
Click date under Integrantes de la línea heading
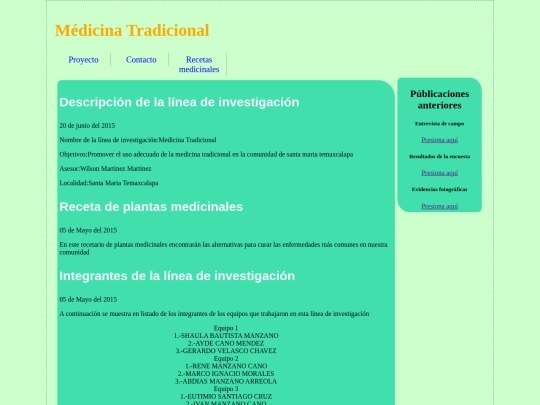coord(88,300)
